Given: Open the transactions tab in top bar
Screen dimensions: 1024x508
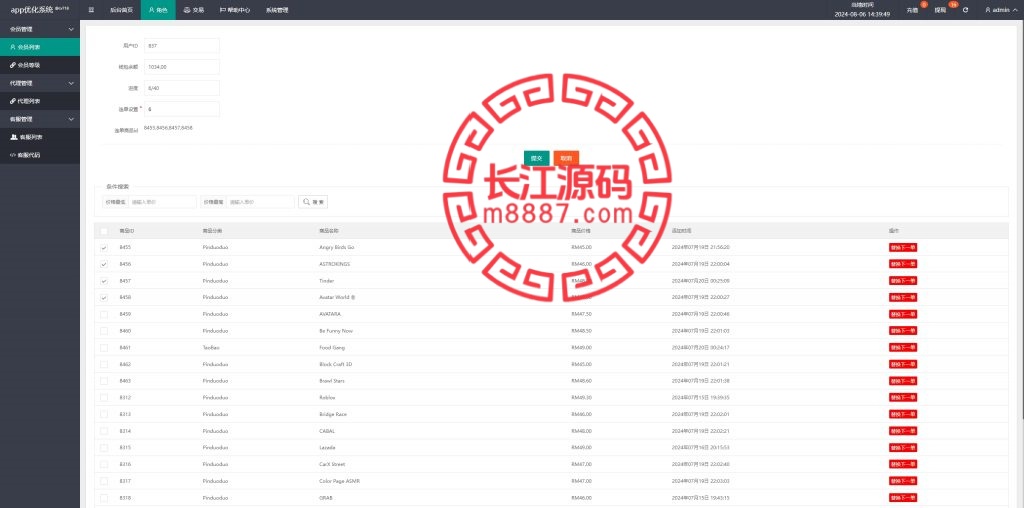Looking at the screenshot, I should (194, 10).
